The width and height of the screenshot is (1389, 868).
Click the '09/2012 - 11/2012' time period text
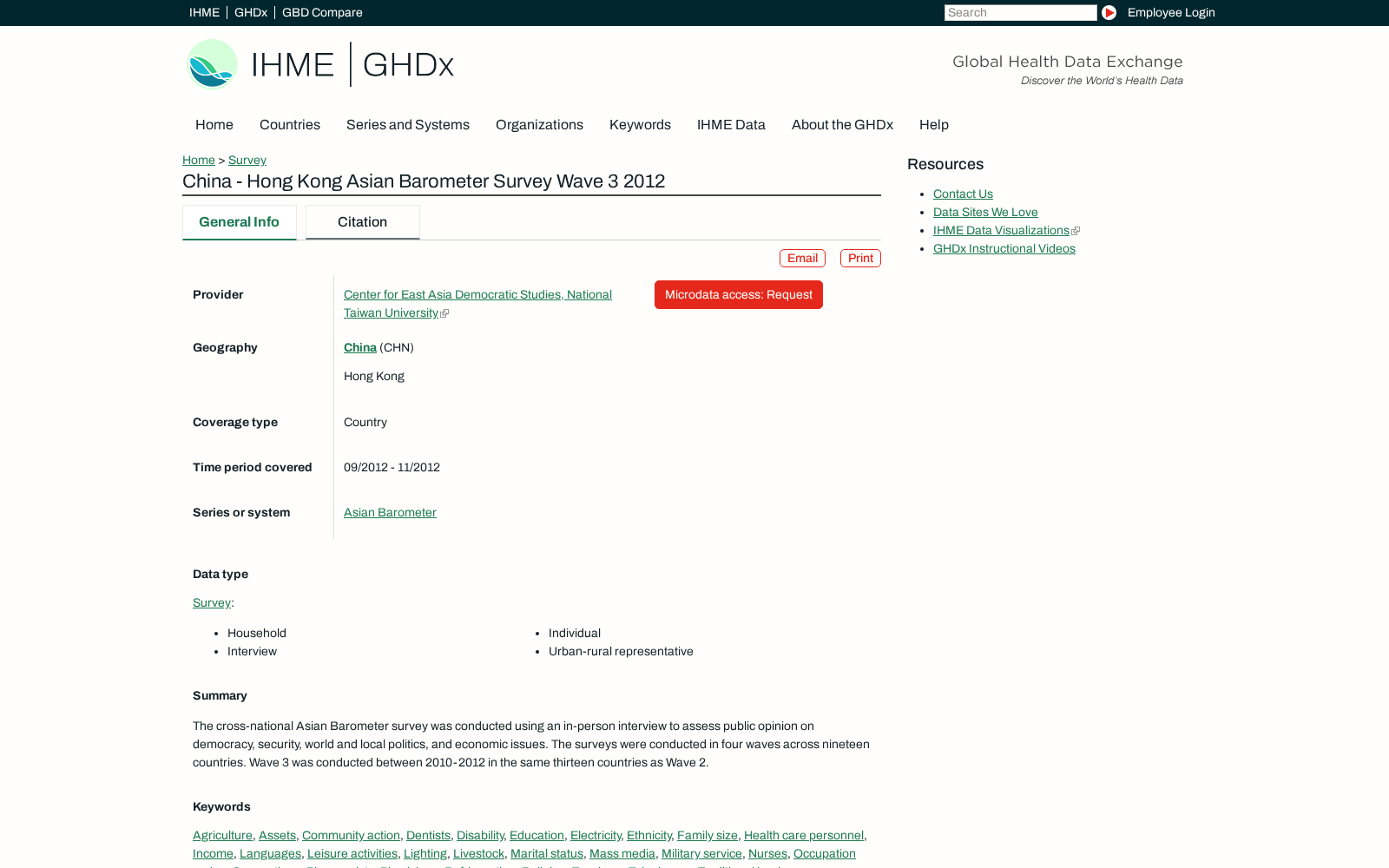(x=392, y=467)
